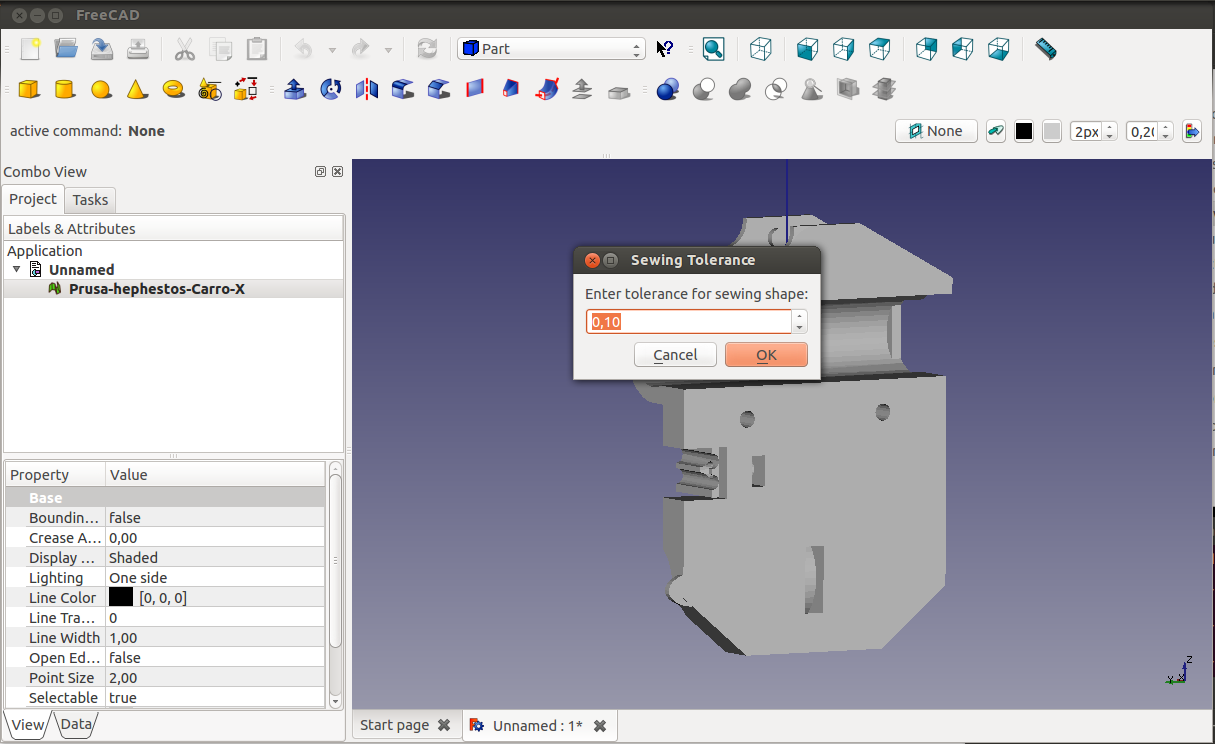Image resolution: width=1215 pixels, height=744 pixels.
Task: Toggle construction mode in the Draft toolbar
Action: [995, 131]
